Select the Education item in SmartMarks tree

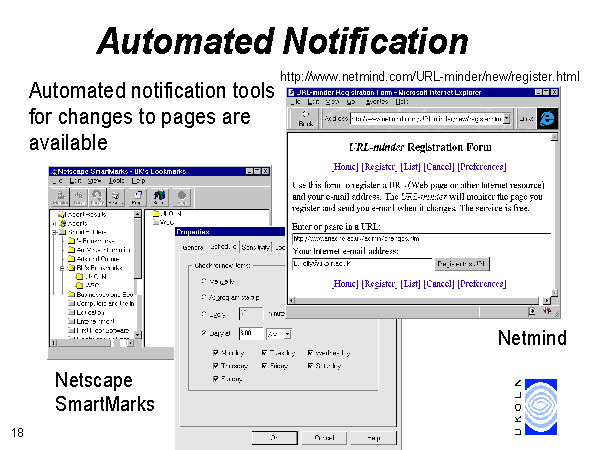[87, 312]
